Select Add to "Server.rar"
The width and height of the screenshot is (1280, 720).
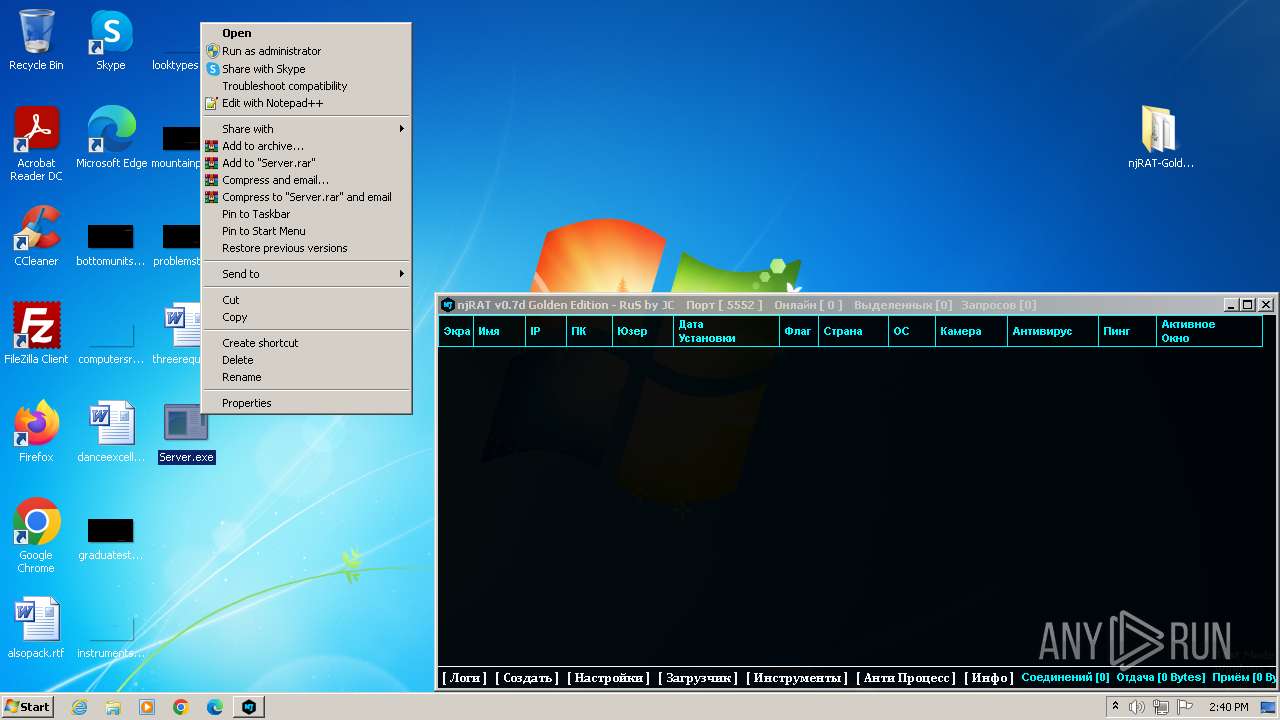point(306,163)
